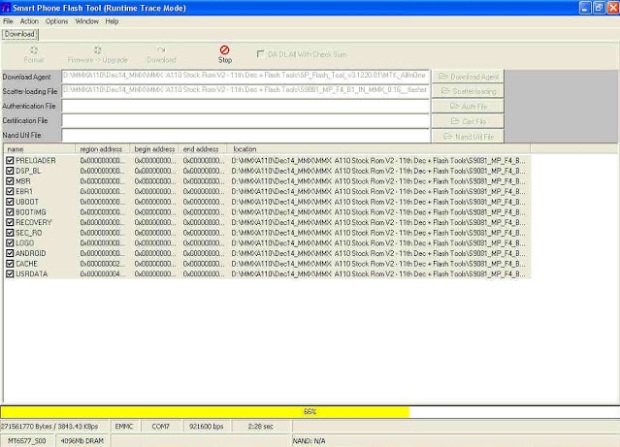Select the ANDROID row name
Image resolution: width=620 pixels, height=447 pixels.
point(31,253)
